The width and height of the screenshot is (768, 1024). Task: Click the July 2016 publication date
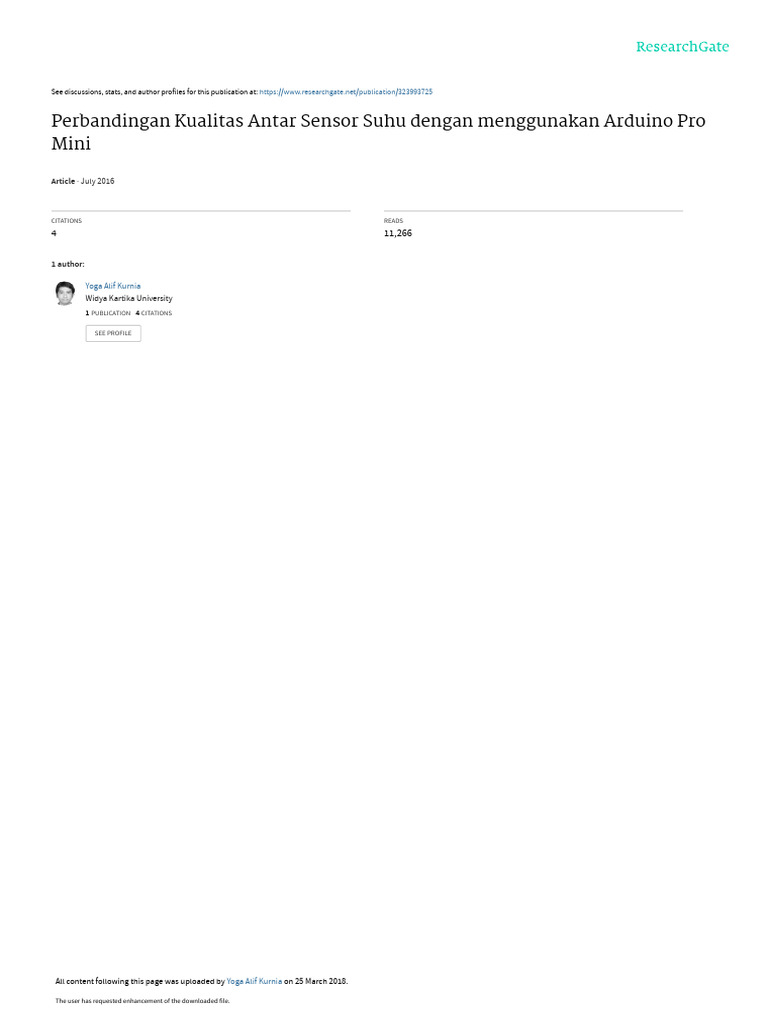point(97,181)
